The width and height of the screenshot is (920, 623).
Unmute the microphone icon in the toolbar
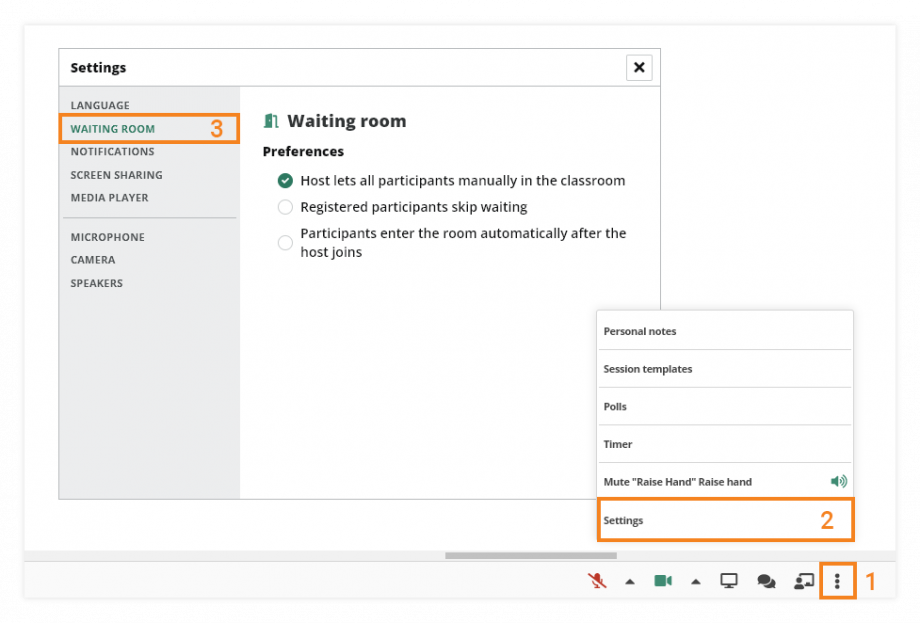click(596, 580)
